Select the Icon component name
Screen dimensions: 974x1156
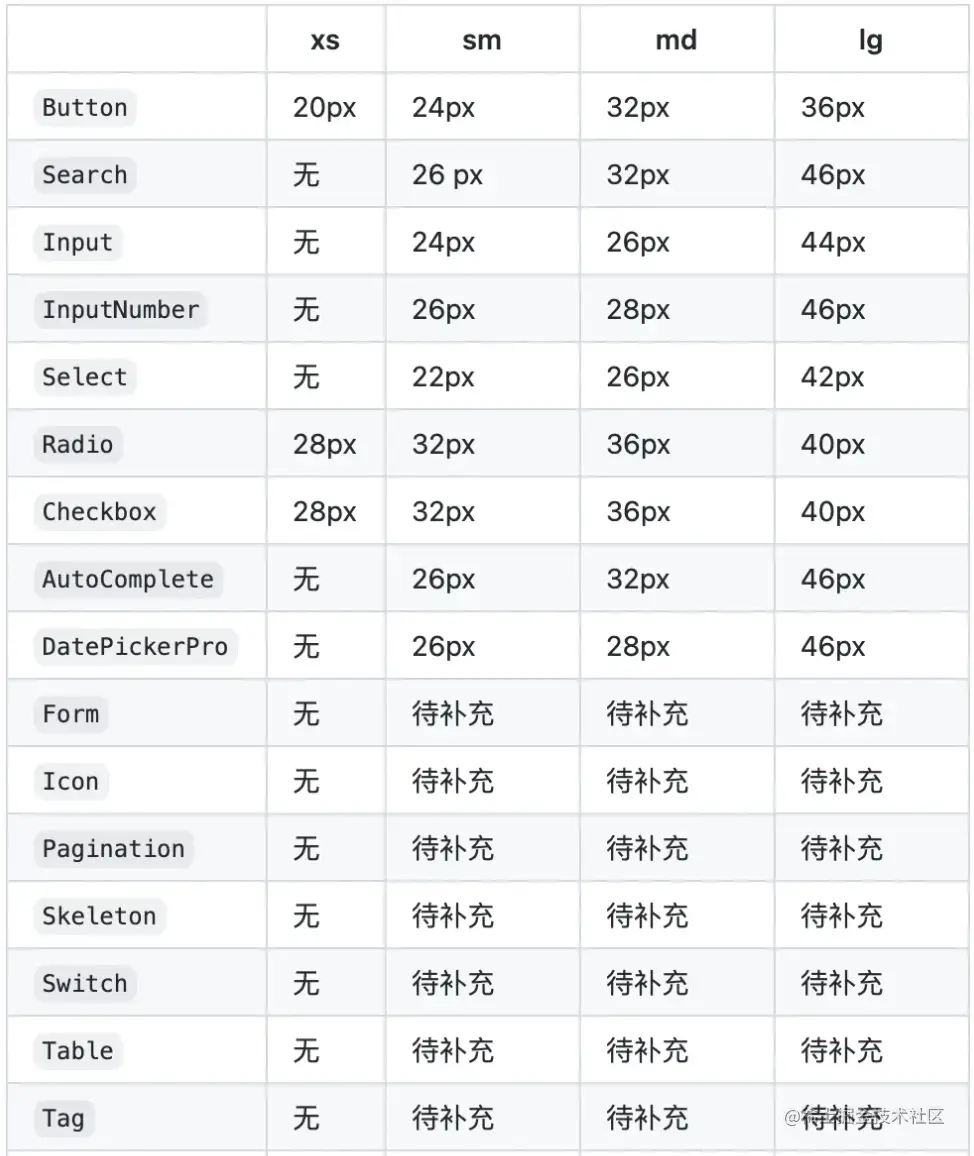click(71, 781)
